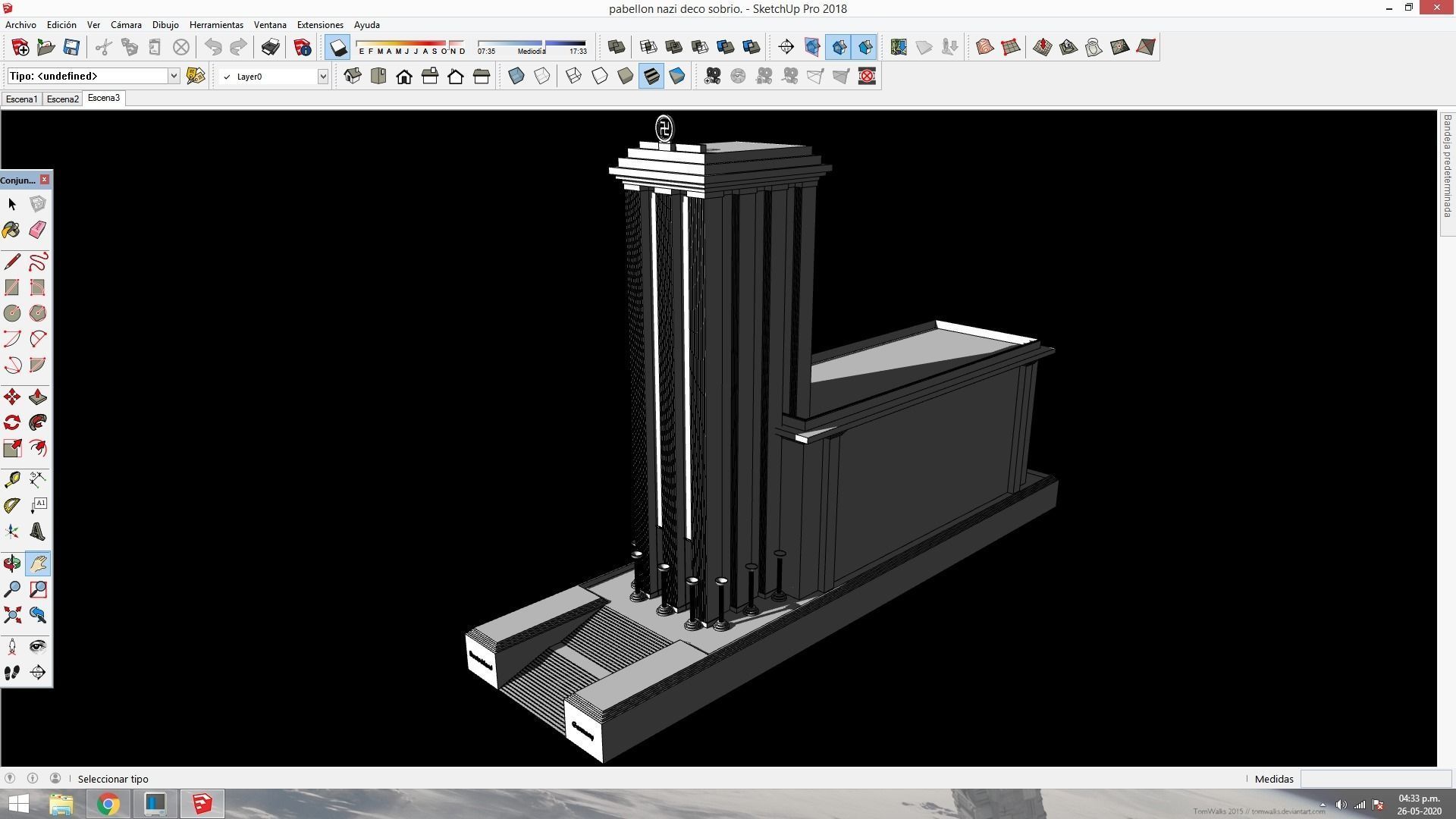
Task: Click the shadow time-of-day slider
Action: click(531, 43)
